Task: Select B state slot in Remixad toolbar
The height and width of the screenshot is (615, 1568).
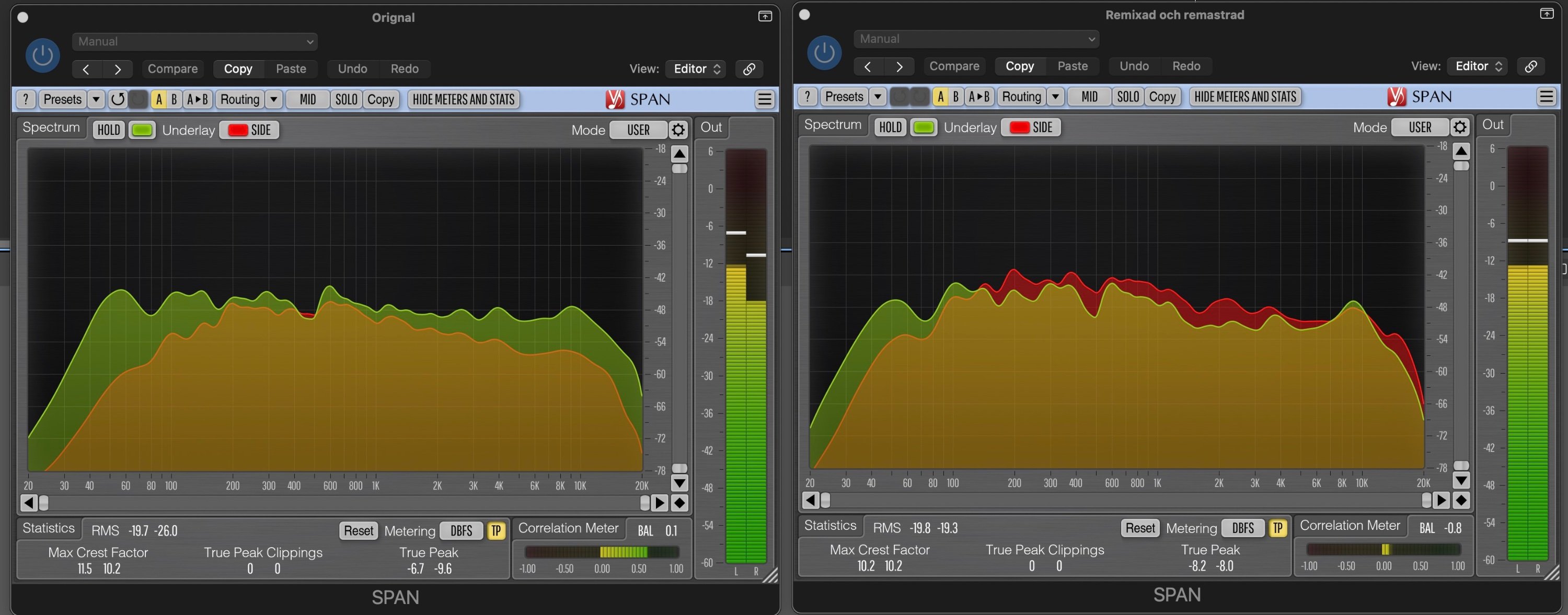Action: (955, 97)
